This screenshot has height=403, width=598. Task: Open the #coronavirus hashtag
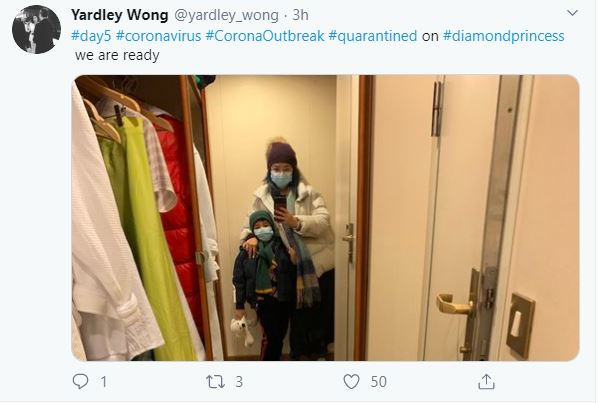pos(158,36)
